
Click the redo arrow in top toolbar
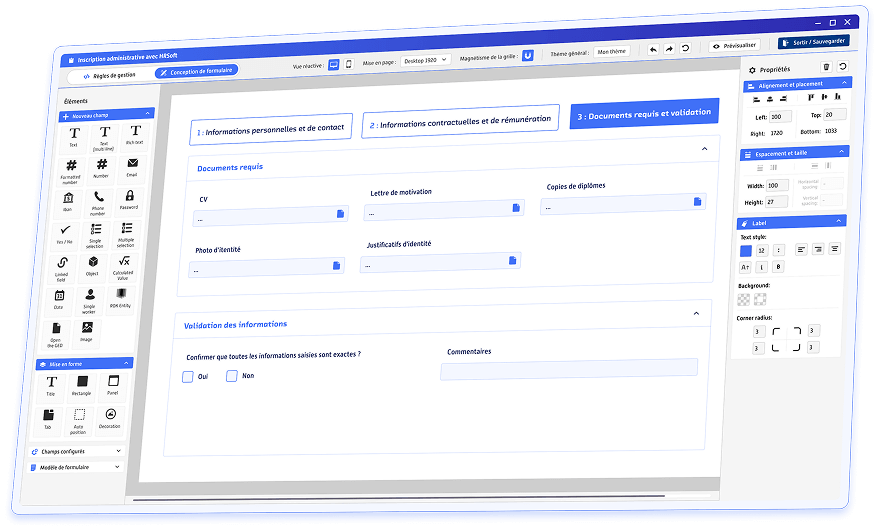point(669,48)
